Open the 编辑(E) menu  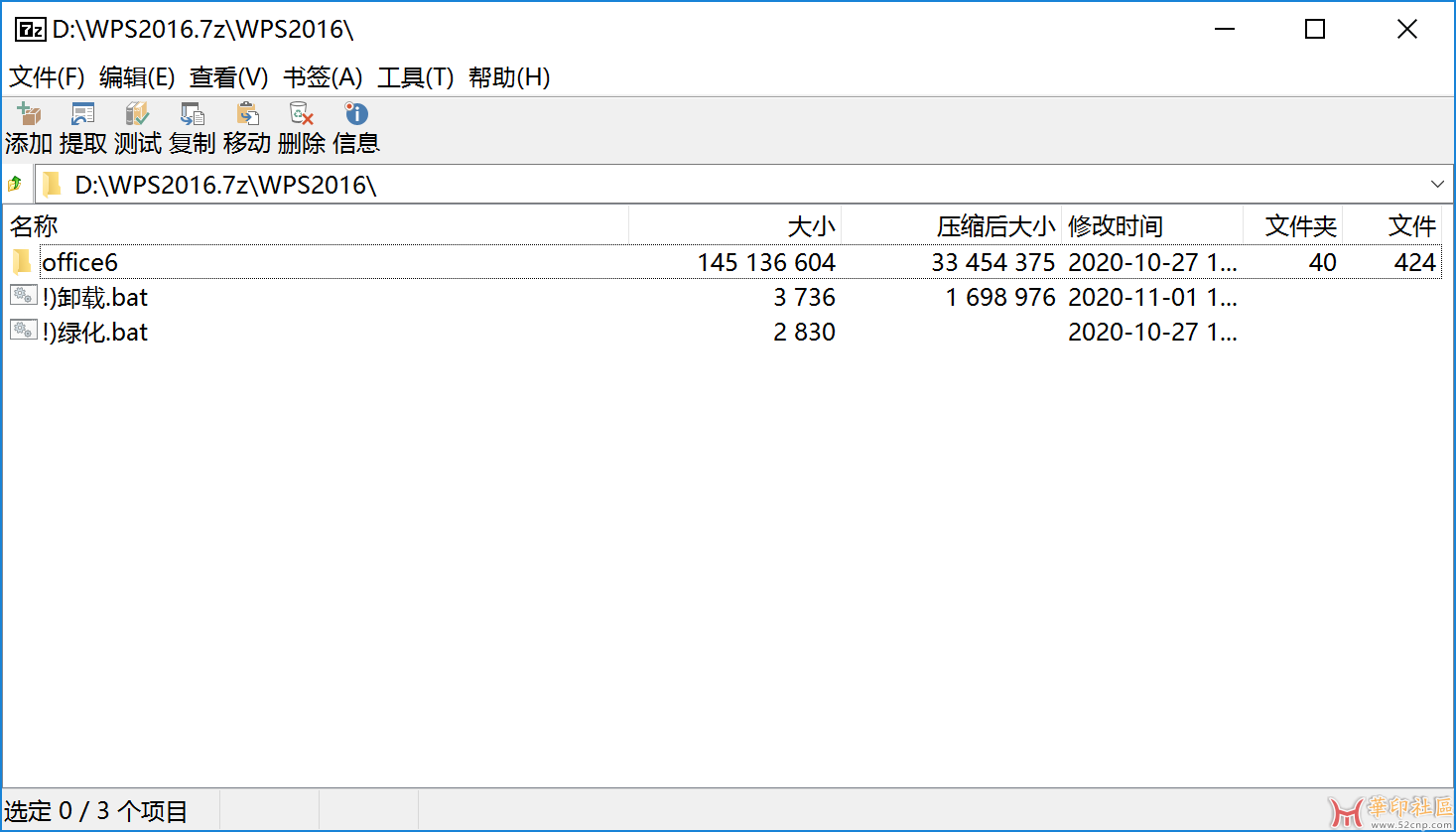tap(137, 77)
